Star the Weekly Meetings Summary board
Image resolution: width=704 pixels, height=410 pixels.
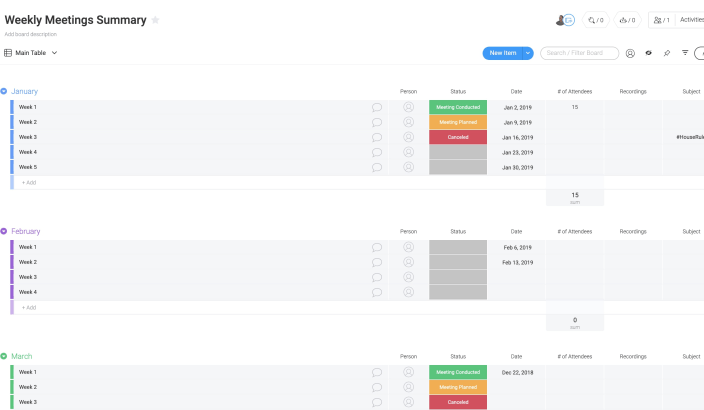point(155,20)
